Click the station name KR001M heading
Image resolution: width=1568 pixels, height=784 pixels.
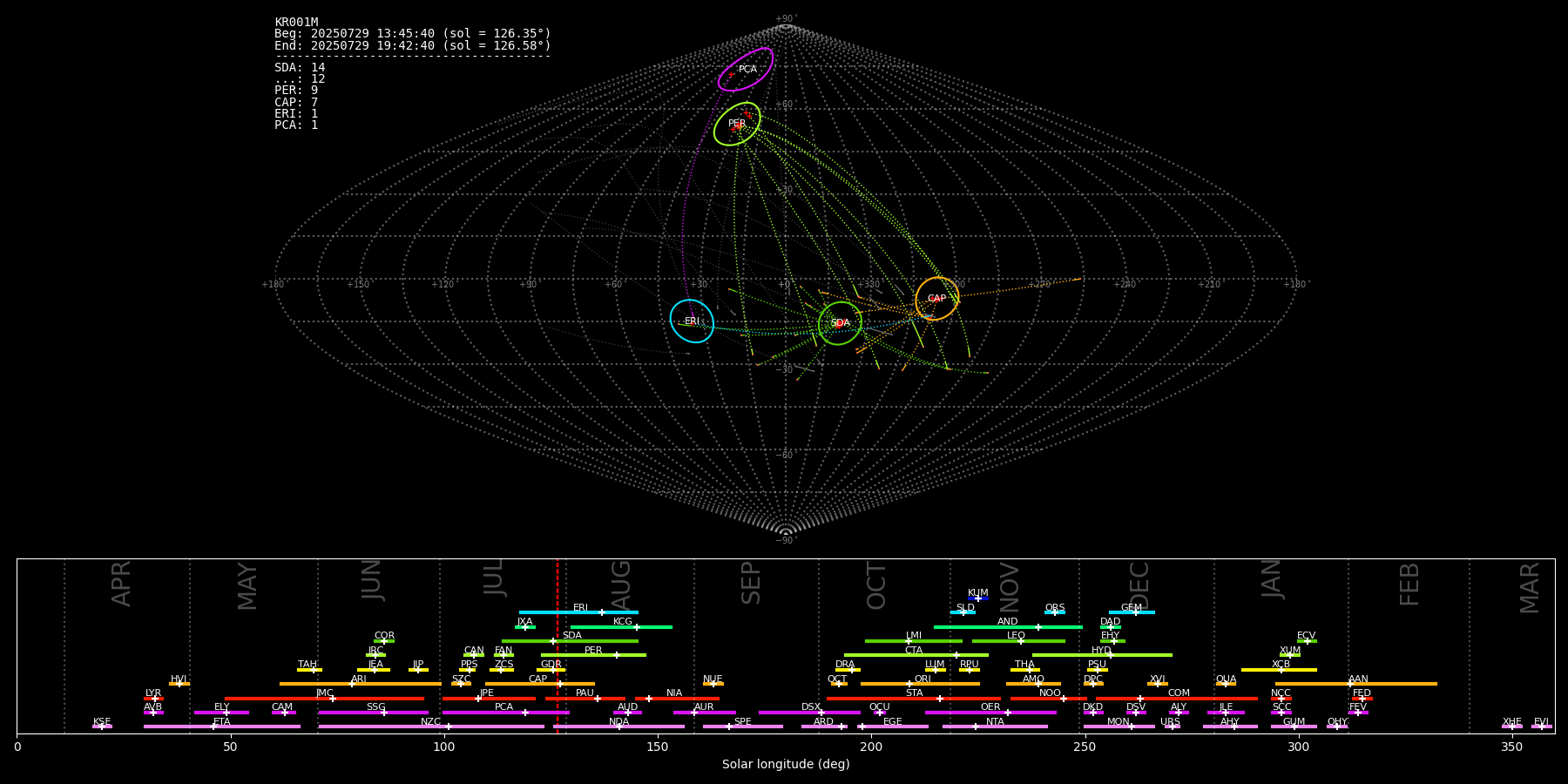click(296, 23)
